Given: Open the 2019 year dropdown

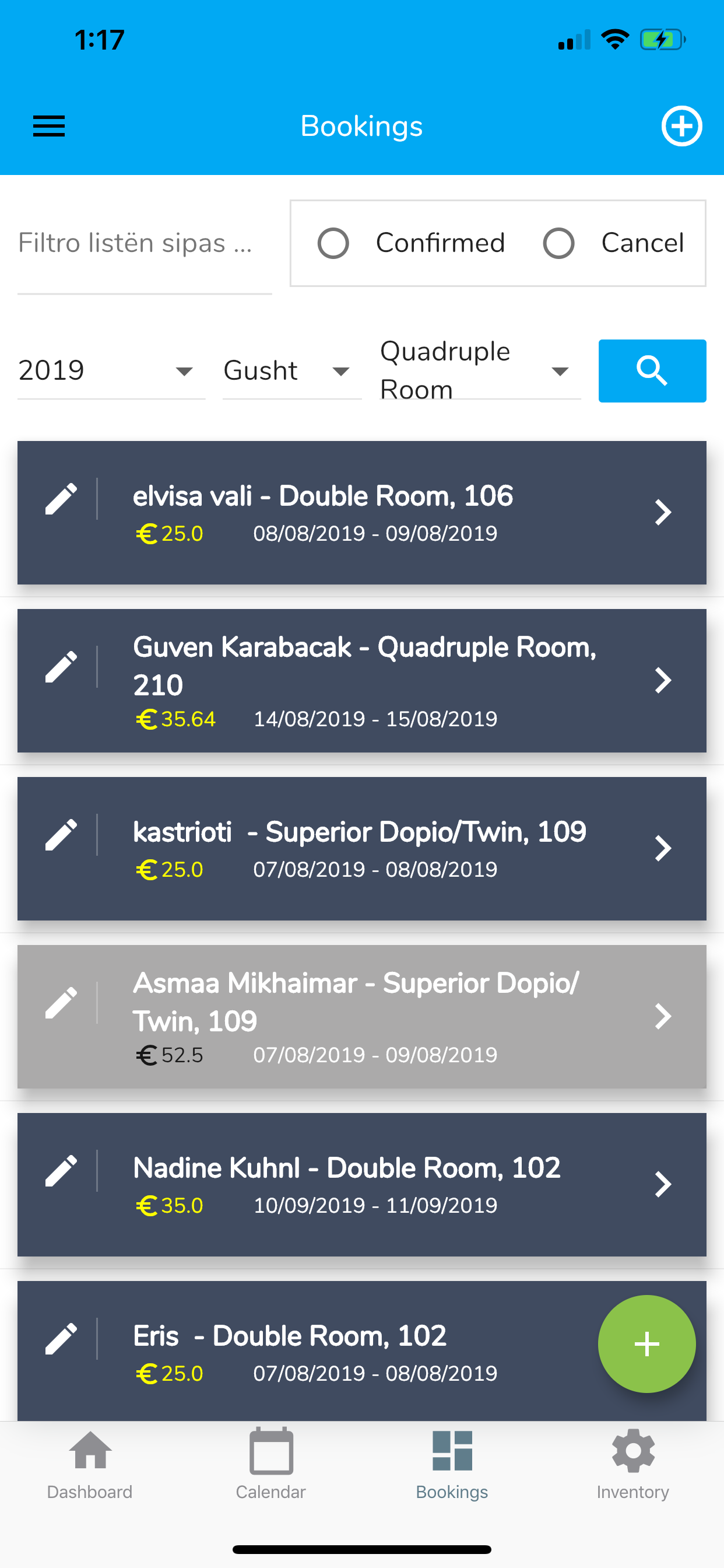Looking at the screenshot, I should tap(111, 370).
